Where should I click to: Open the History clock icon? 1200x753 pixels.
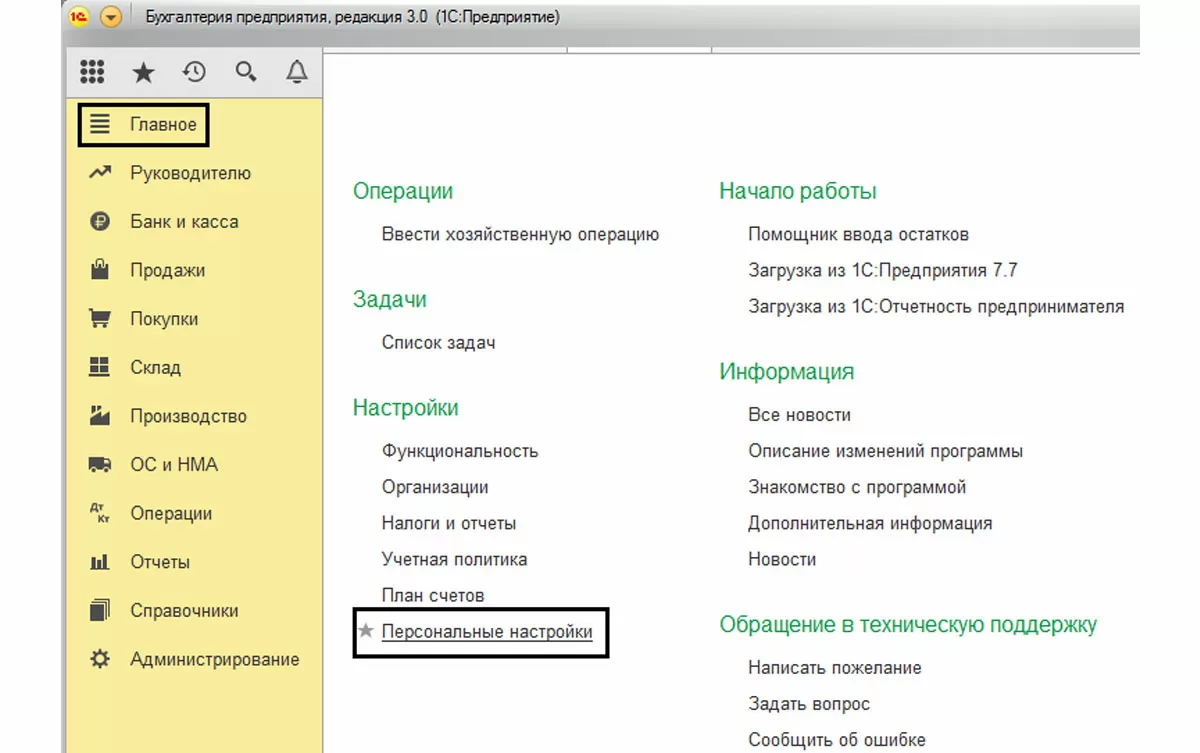pyautogui.click(x=194, y=72)
